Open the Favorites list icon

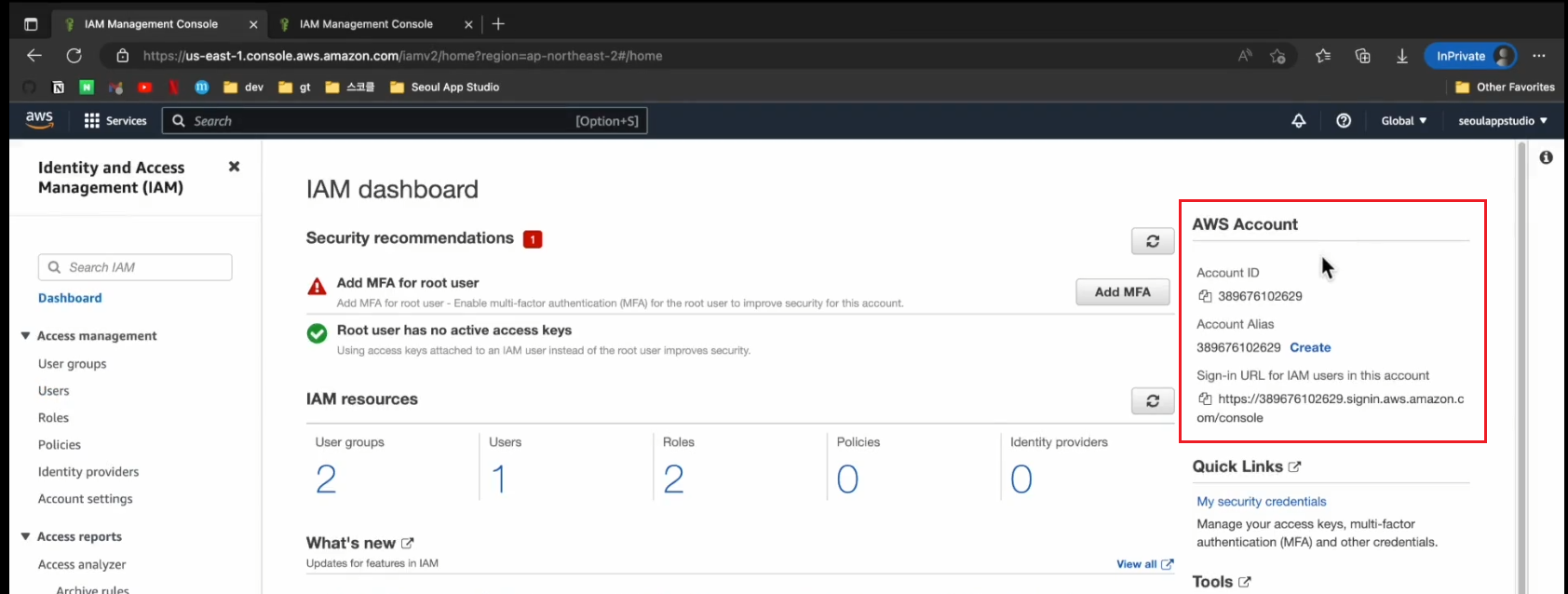1323,56
